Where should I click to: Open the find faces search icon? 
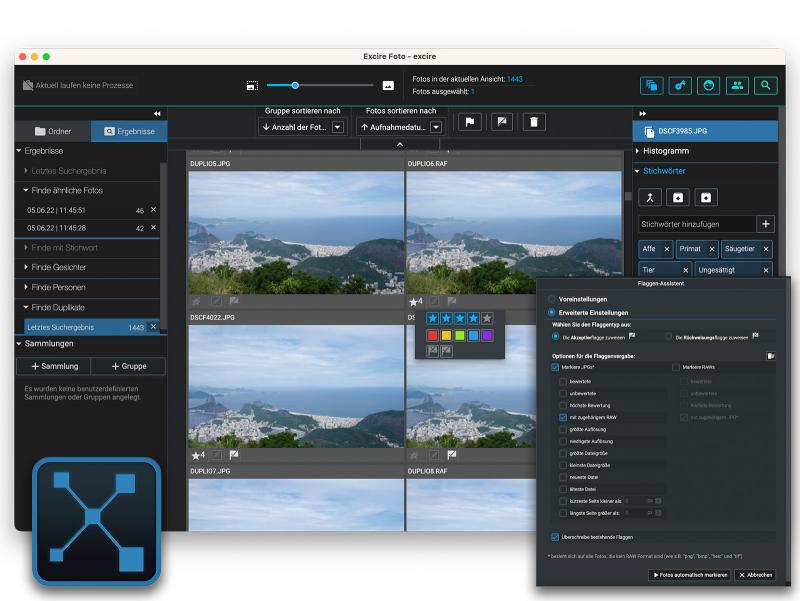(709, 86)
